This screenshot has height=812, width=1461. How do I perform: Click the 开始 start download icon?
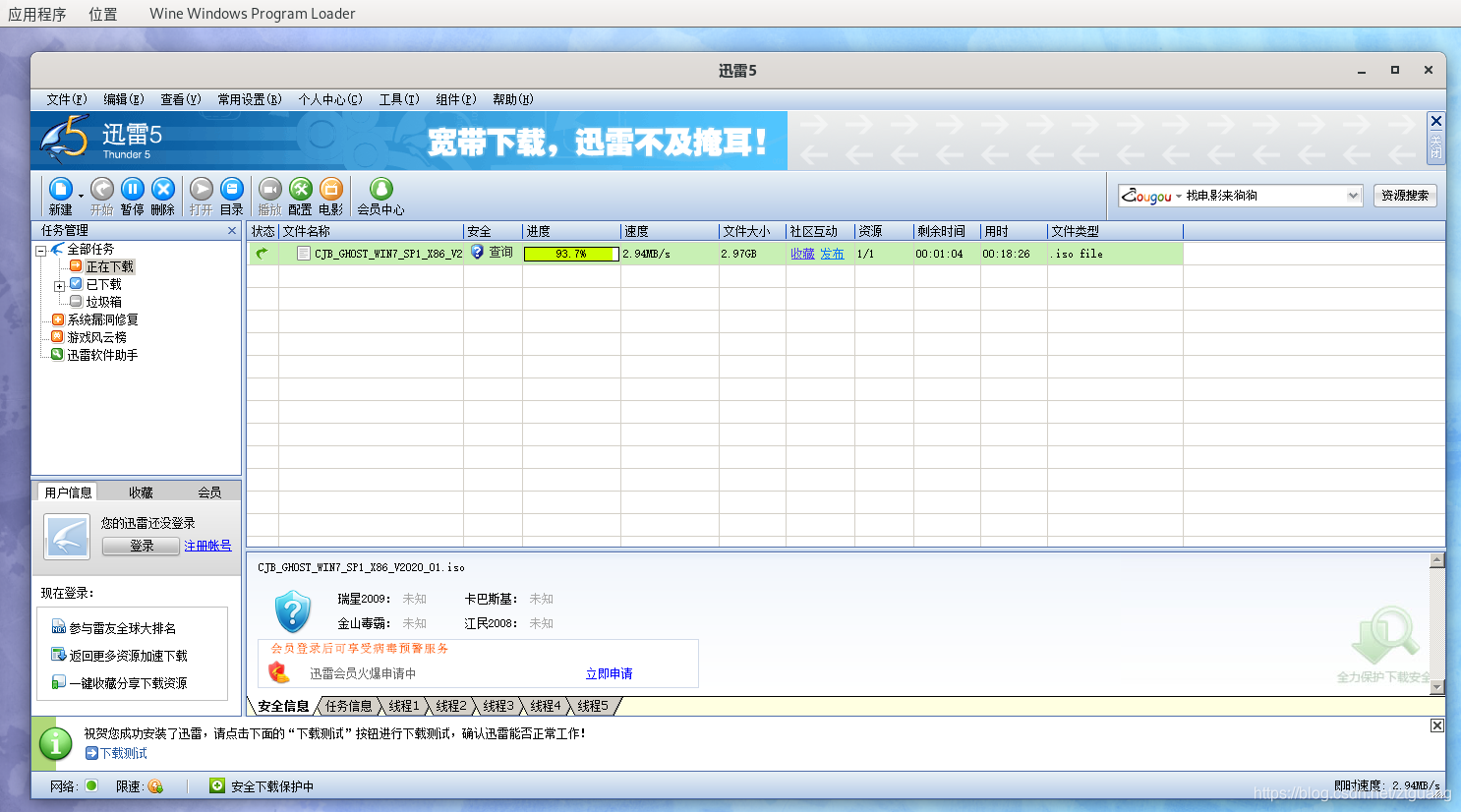pyautogui.click(x=102, y=189)
